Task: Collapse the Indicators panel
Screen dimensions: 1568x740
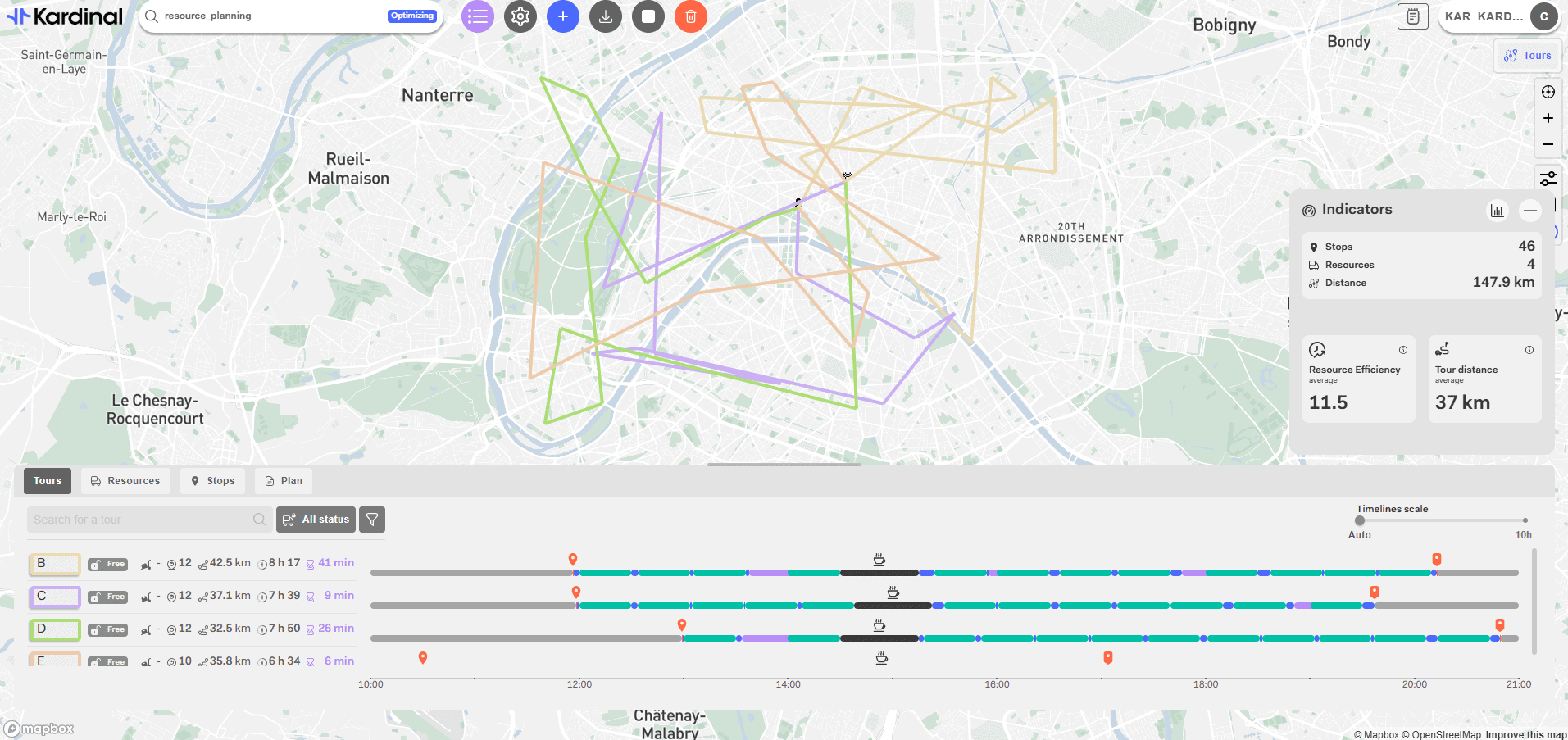Action: [x=1530, y=211]
